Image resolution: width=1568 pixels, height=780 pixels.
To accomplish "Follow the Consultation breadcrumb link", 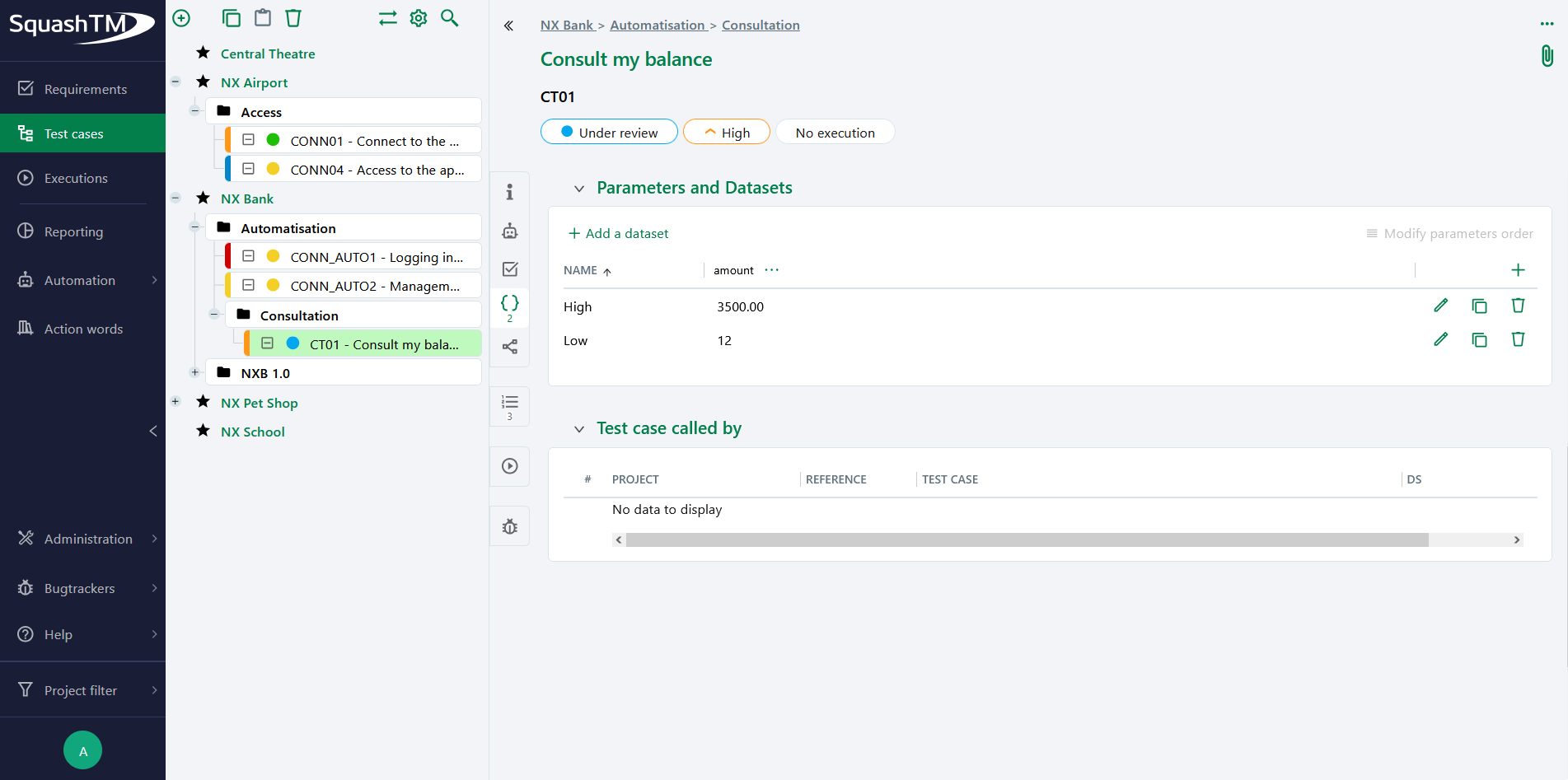I will 761,26.
